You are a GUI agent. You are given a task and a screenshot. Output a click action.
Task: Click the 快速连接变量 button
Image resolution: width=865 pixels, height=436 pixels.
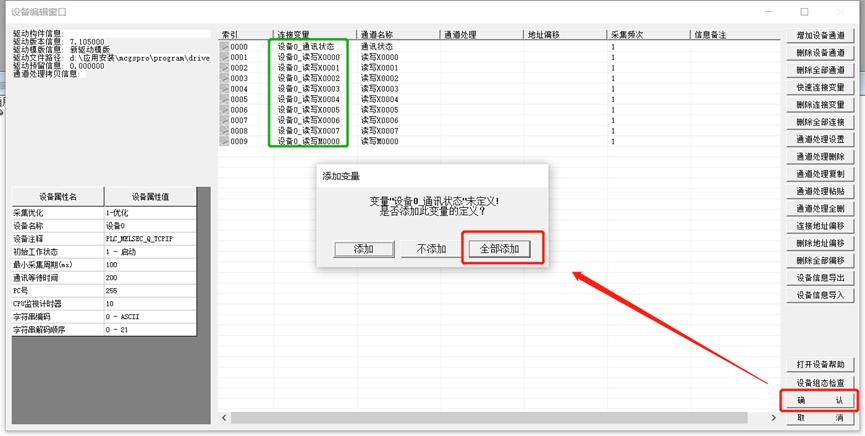[820, 87]
